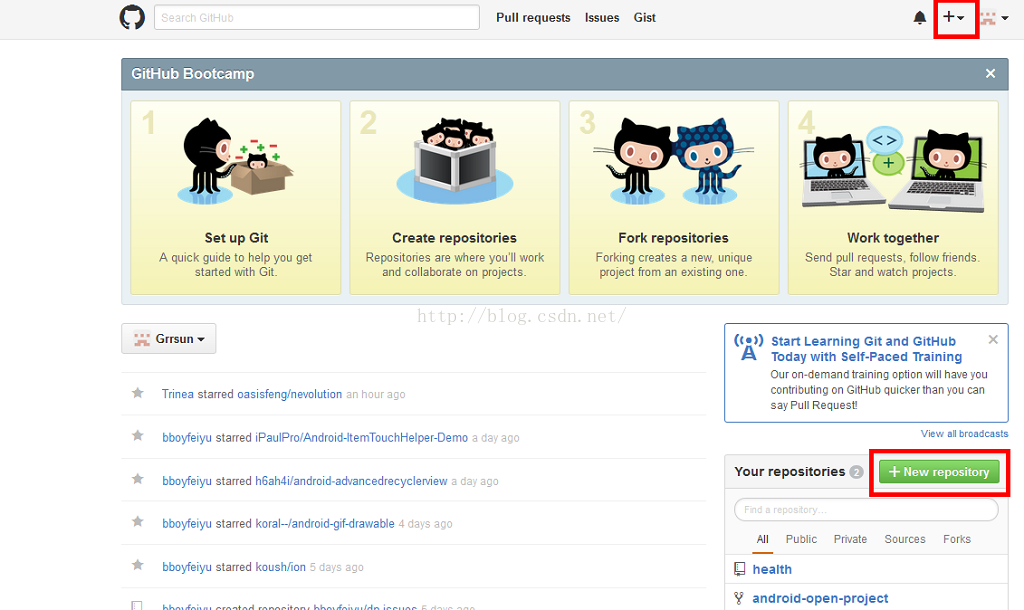Click bboyfeiyu in the koush/ion row
The image size is (1024, 610).
[187, 567]
